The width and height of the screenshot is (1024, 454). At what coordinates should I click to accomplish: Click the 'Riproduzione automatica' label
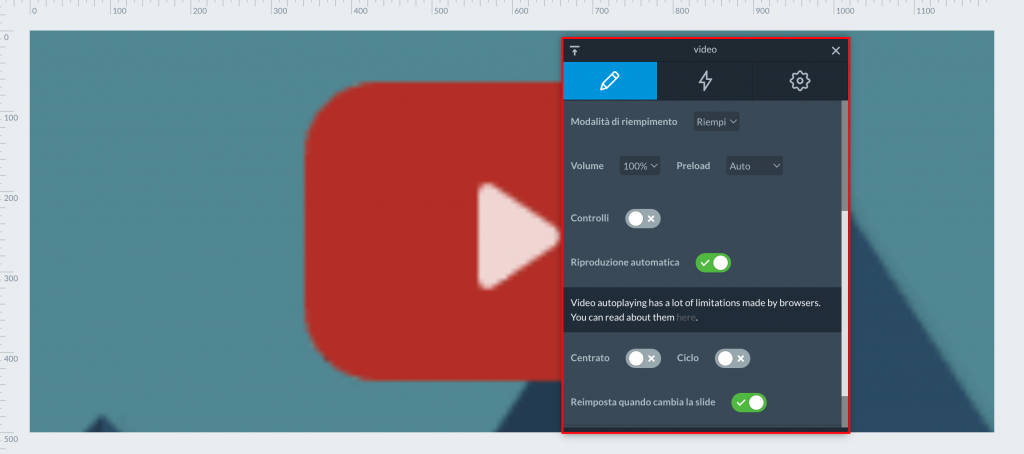pyautogui.click(x=625, y=263)
